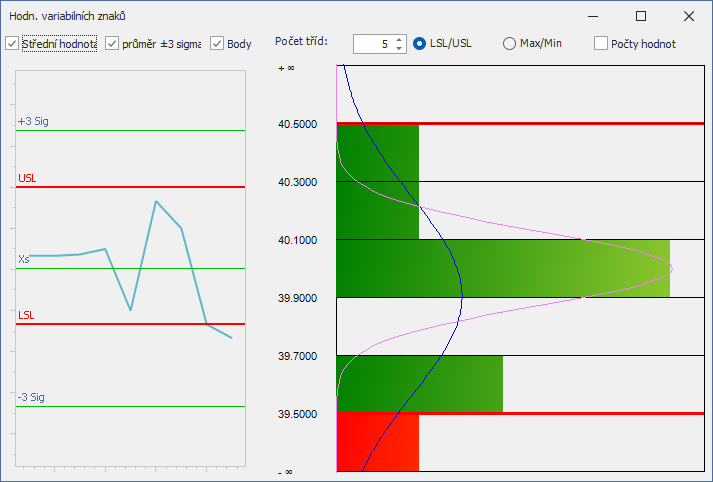The width and height of the screenshot is (713, 482).
Task: Click the red bar below 39.5000
Action: (x=377, y=443)
